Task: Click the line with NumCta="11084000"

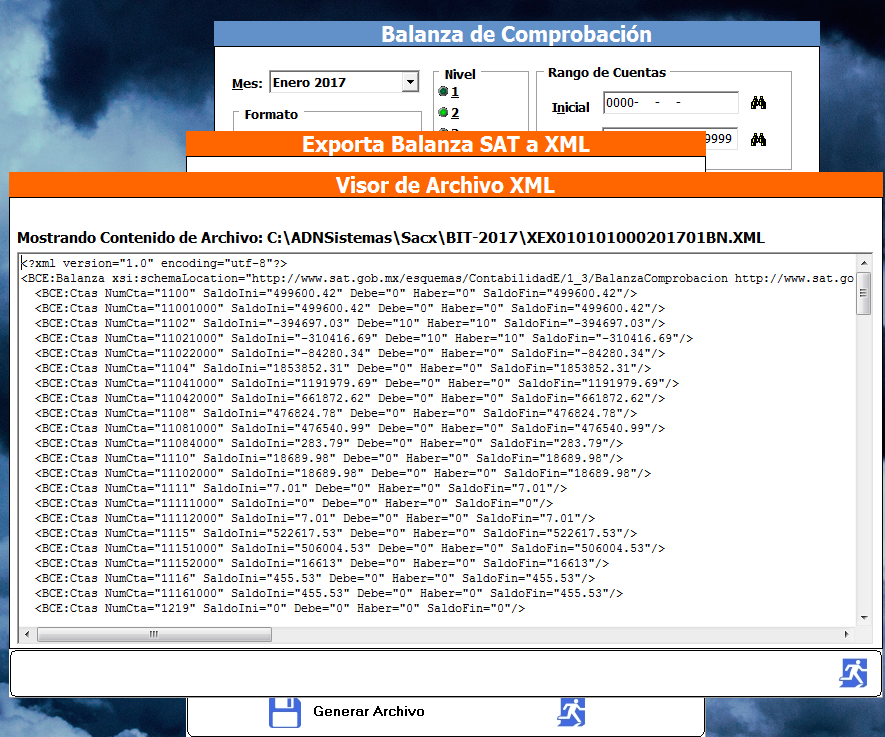Action: (329, 444)
